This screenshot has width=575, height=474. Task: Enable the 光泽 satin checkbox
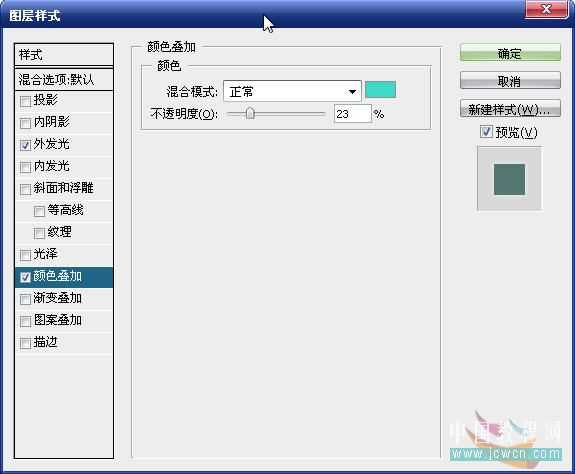tap(25, 255)
